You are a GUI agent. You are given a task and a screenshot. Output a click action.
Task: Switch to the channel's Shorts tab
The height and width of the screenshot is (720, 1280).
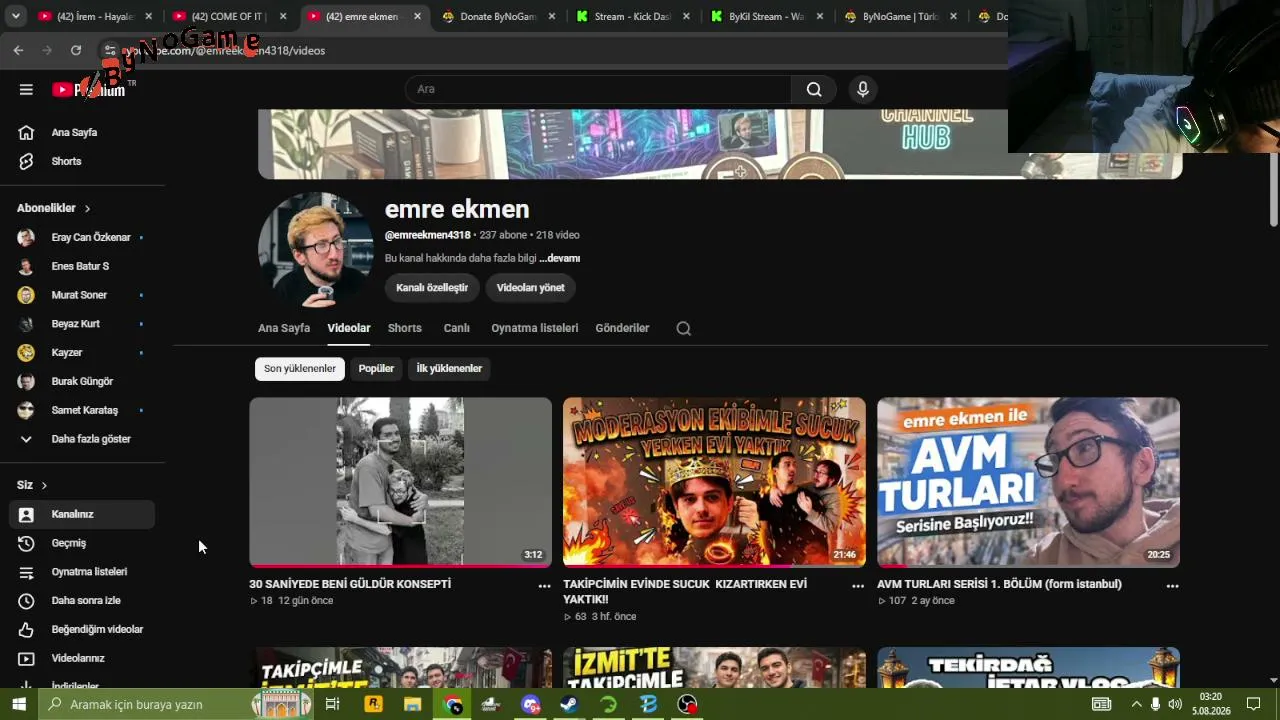coord(405,328)
